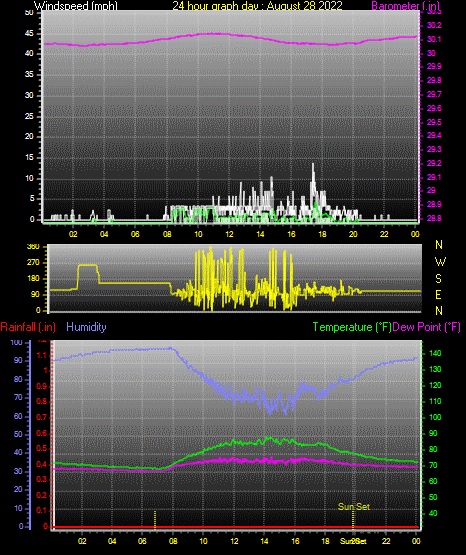Click the '1.1' rainfall scale value

pyautogui.click(x=42, y=355)
